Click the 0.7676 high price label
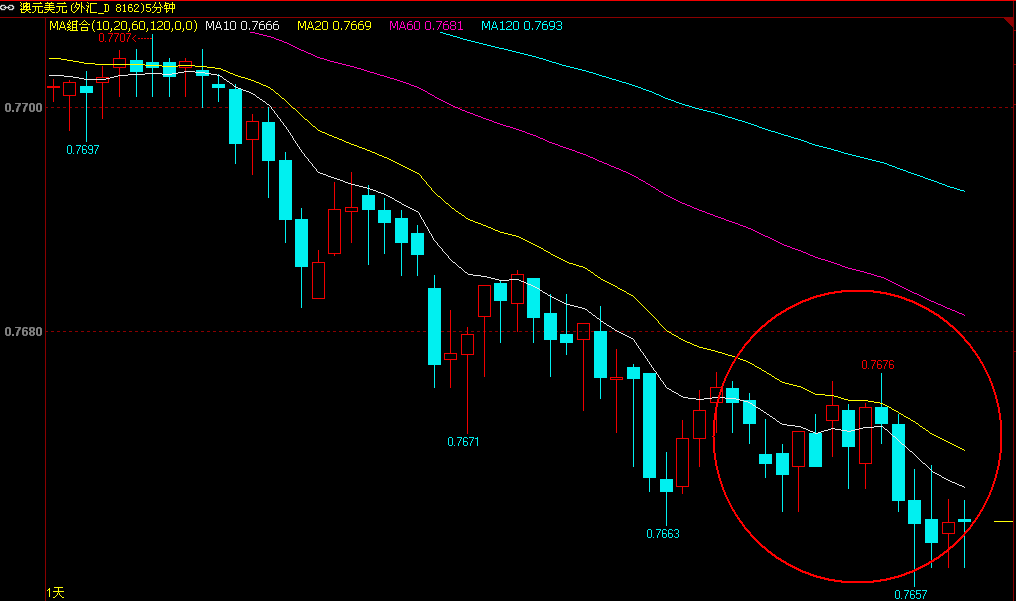Screen dimensions: 1016x601 pyautogui.click(x=878, y=365)
